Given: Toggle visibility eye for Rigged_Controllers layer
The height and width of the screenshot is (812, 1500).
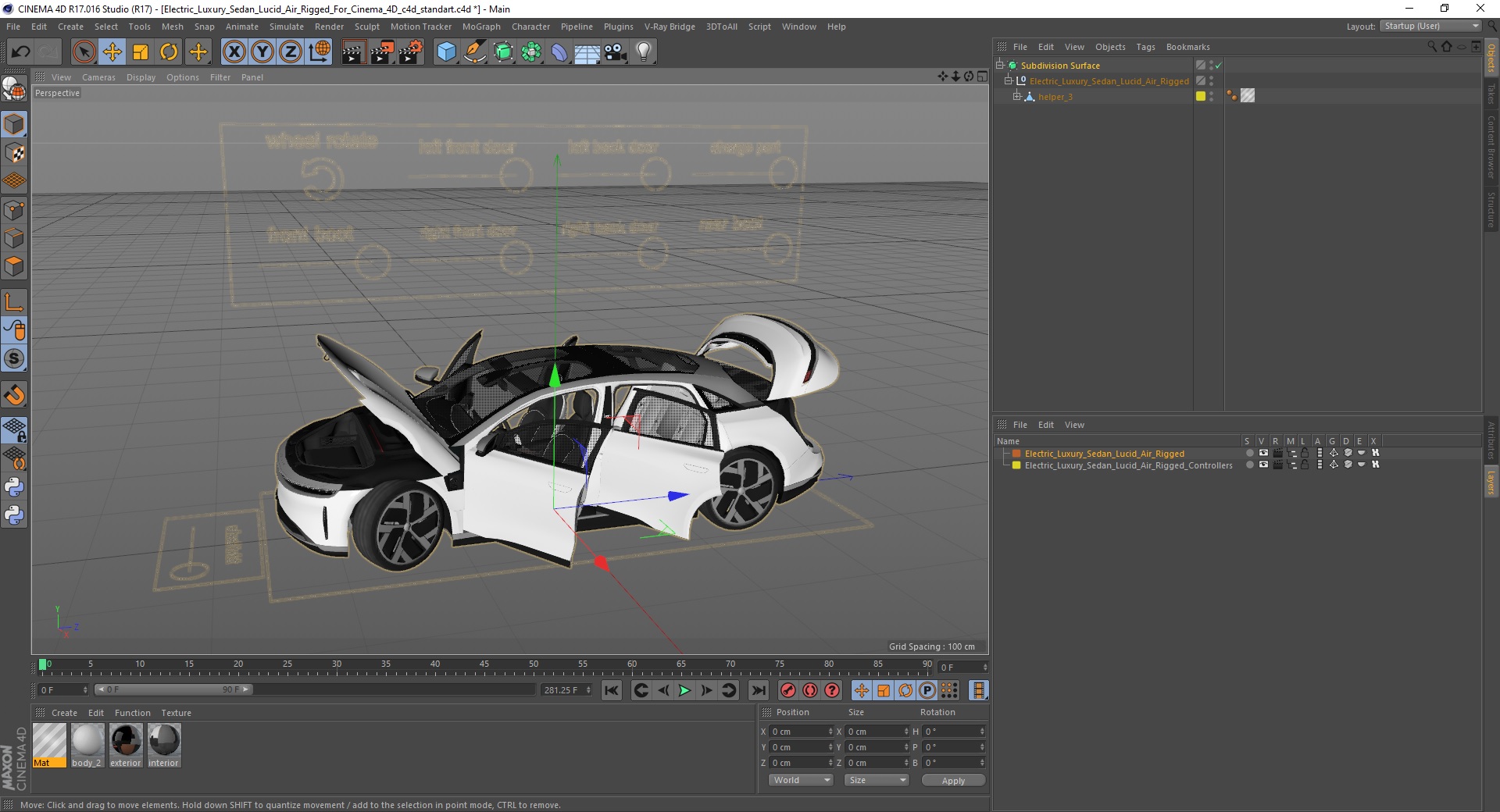Looking at the screenshot, I should point(1263,465).
